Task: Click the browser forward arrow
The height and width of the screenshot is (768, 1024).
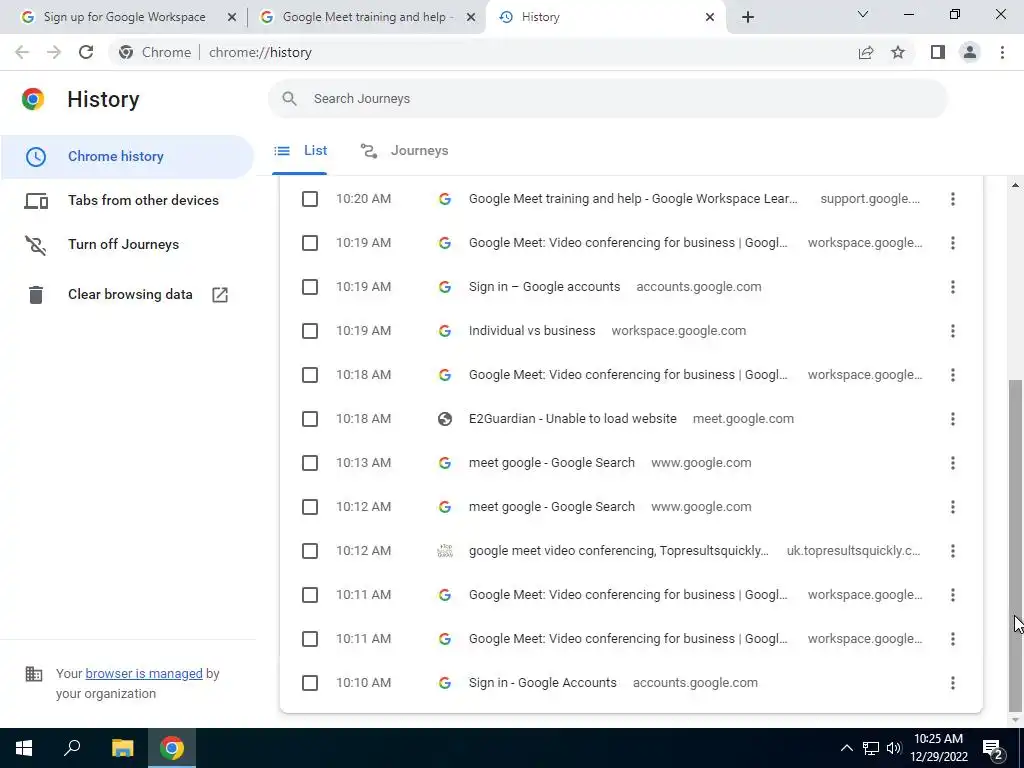Action: coord(54,52)
